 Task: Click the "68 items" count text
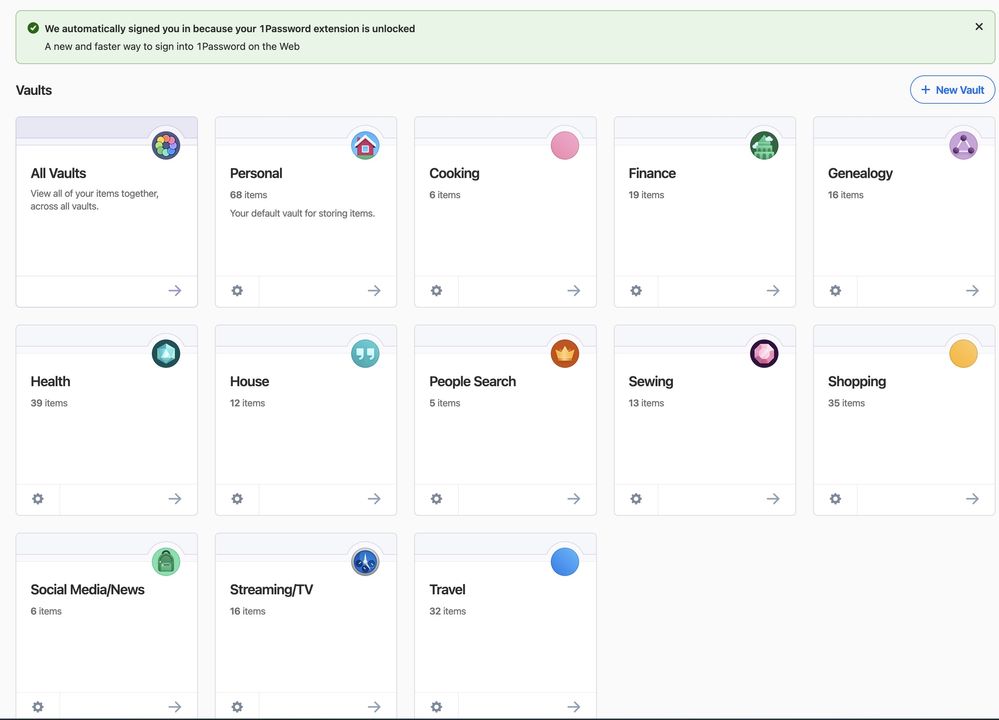pyautogui.click(x=248, y=195)
